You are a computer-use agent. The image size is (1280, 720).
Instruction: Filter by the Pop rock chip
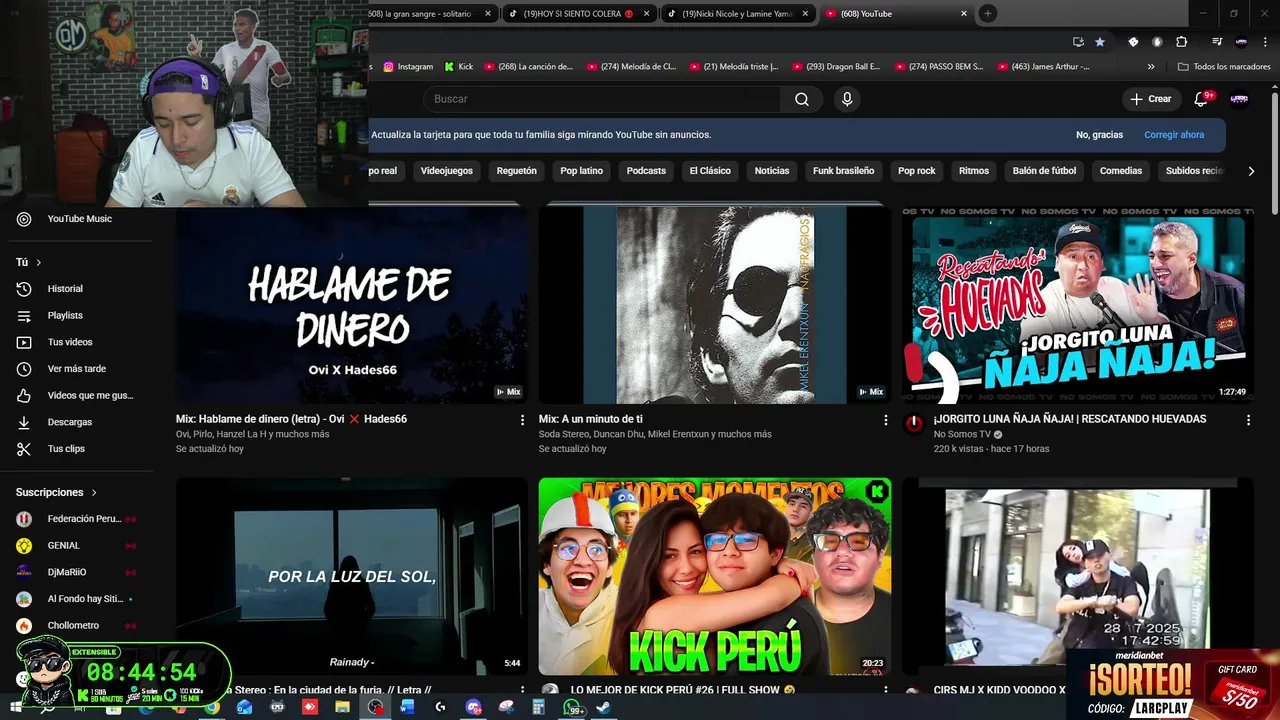pyautogui.click(x=916, y=171)
